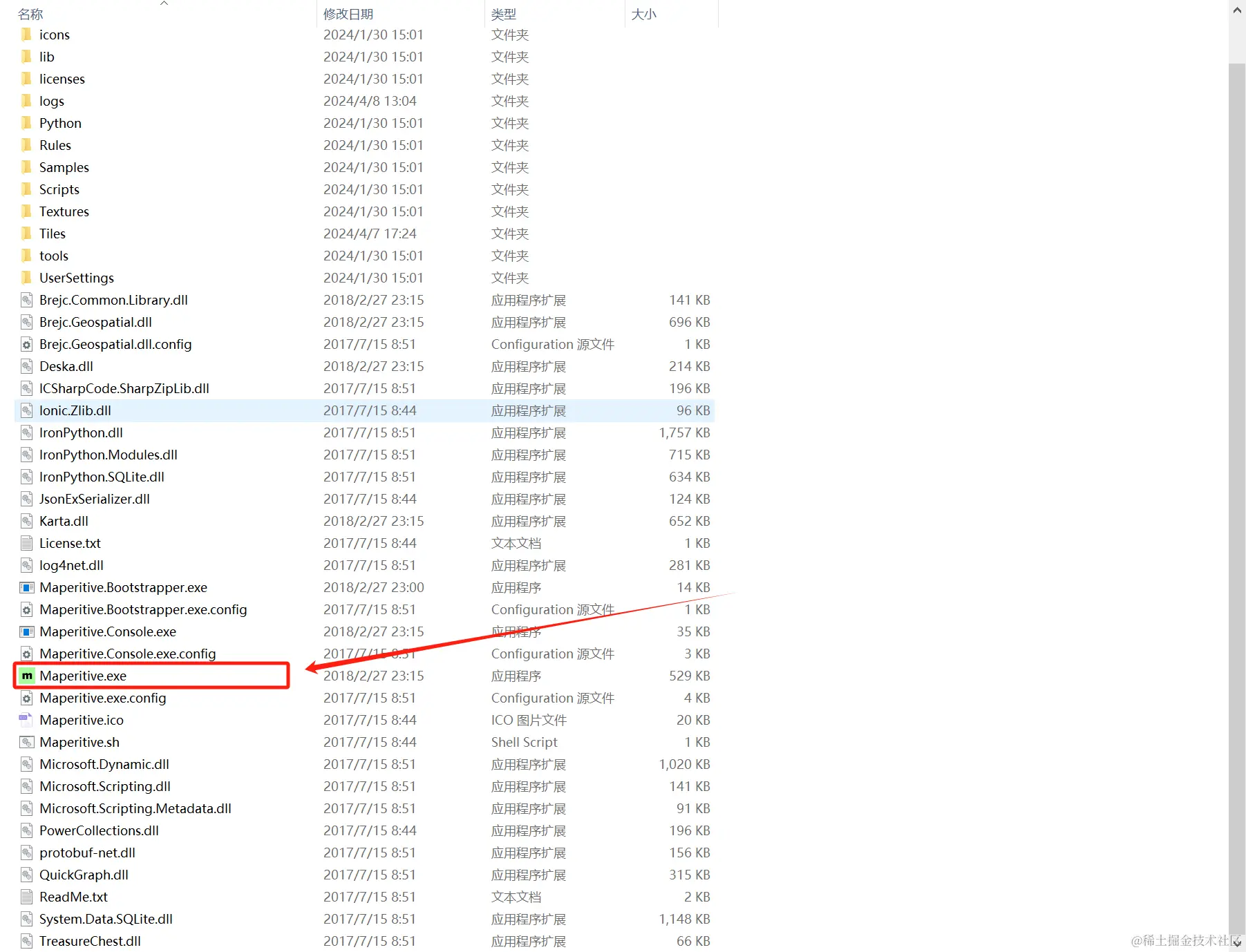Select the Microsoft.Scripting.dll file name
Screen dimensions: 1246x952
[105, 786]
